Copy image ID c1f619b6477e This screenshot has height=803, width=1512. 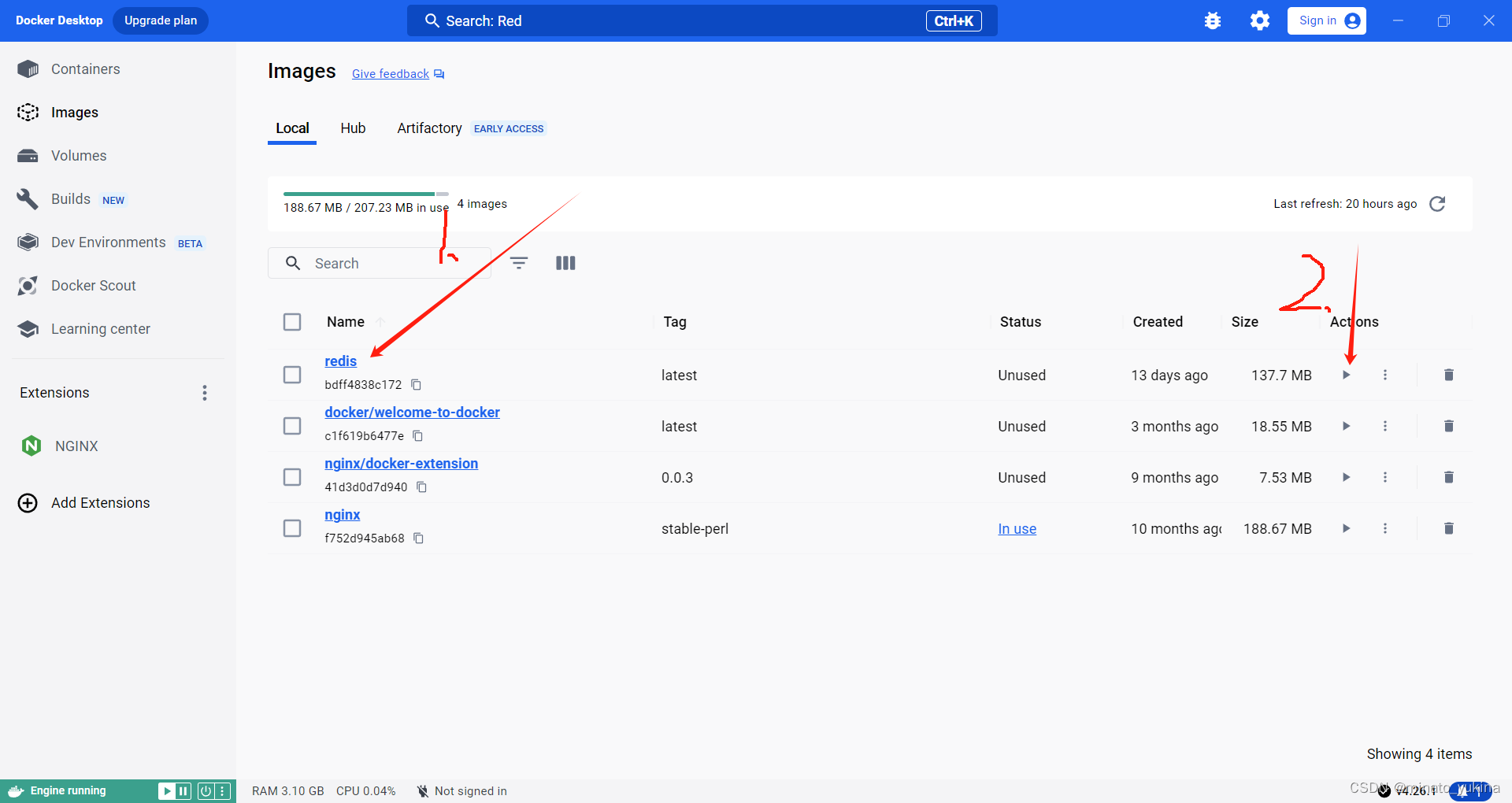point(418,436)
